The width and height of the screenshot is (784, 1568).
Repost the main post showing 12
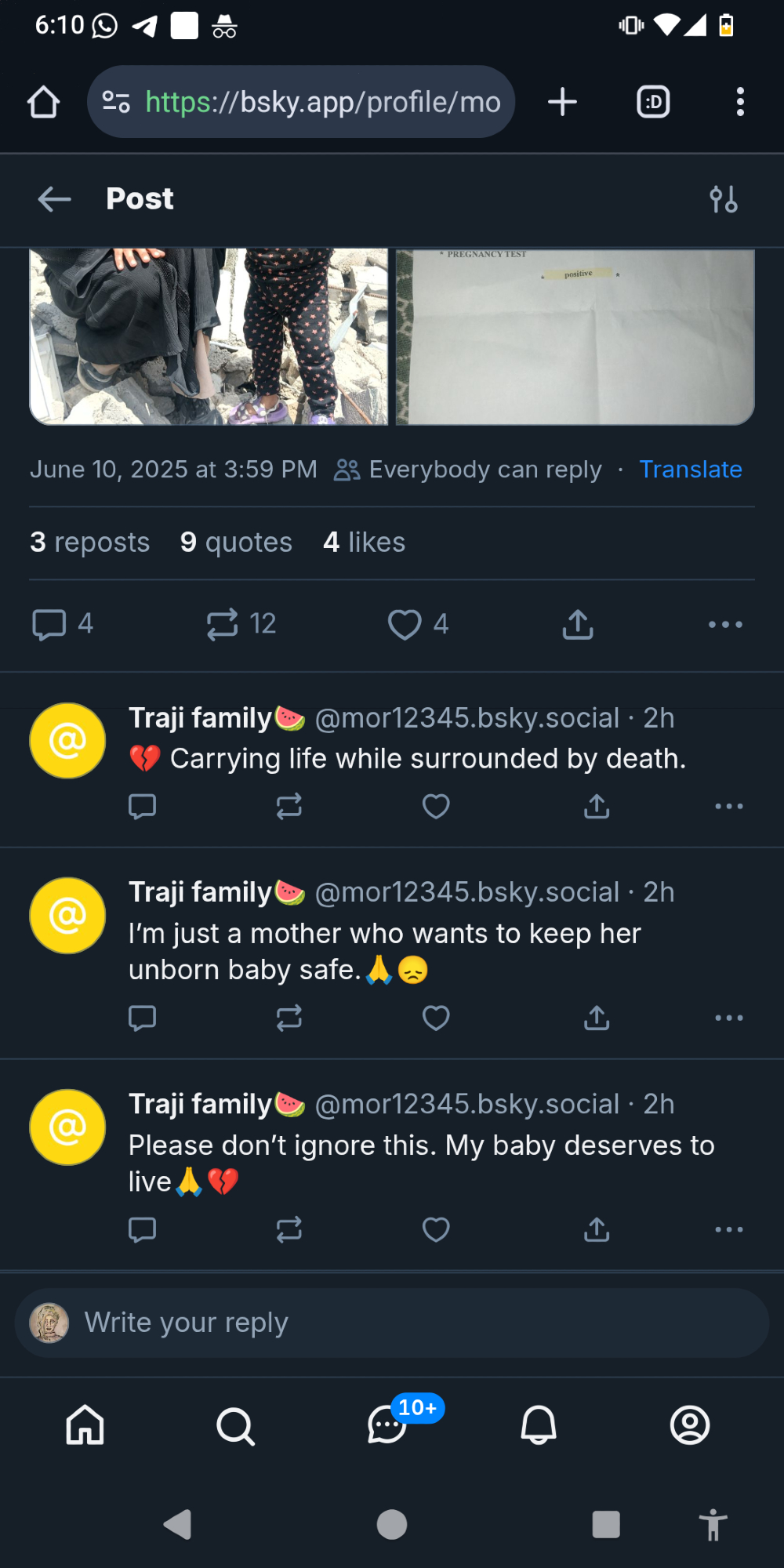223,625
